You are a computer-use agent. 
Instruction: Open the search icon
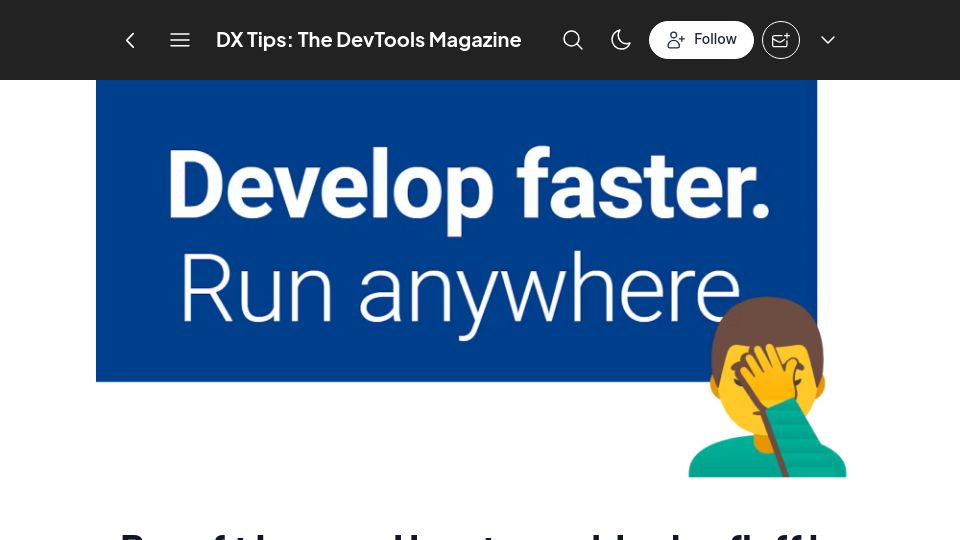point(572,40)
